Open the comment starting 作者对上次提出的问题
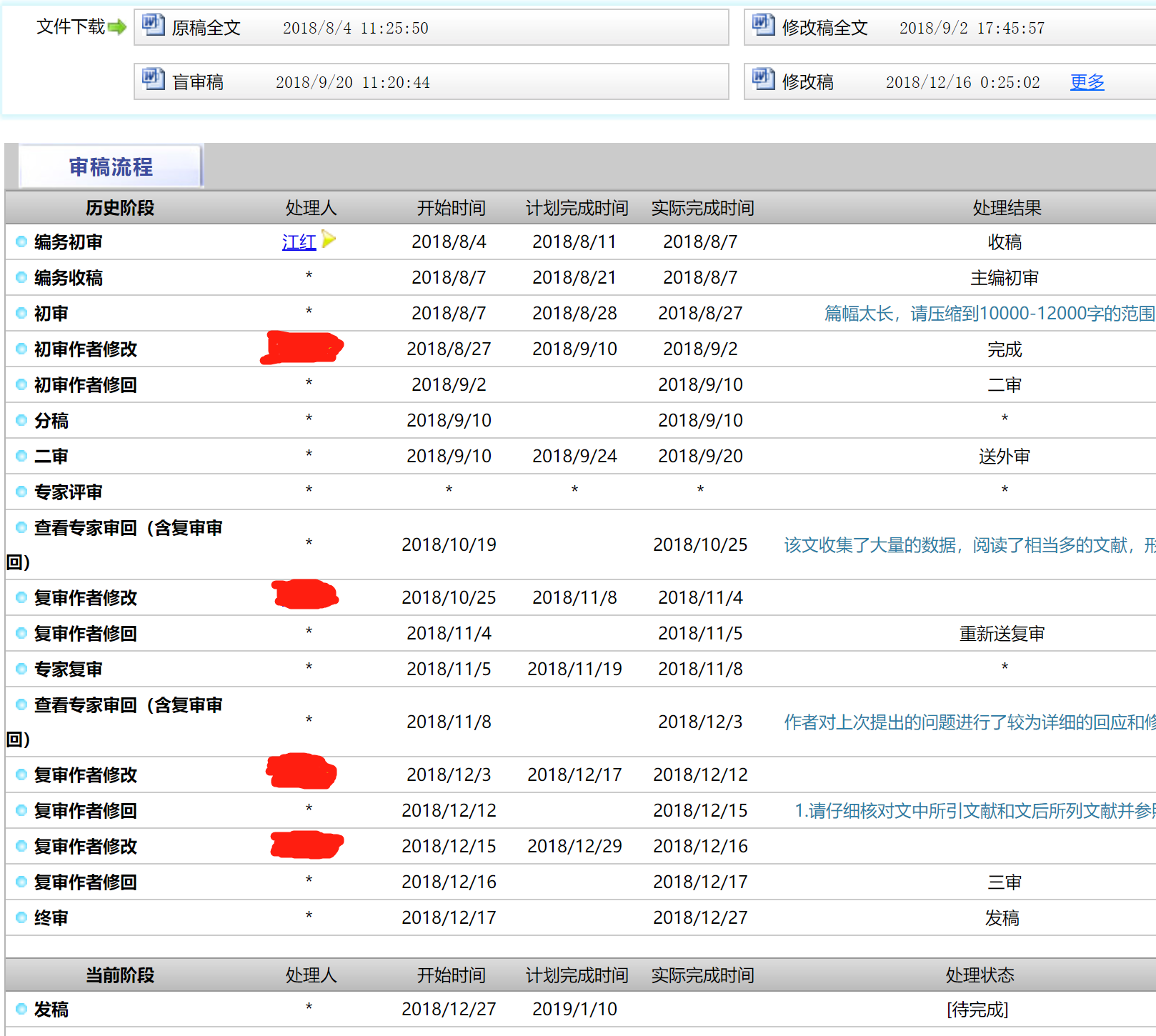This screenshot has width=1156, height=1036. pos(970,722)
